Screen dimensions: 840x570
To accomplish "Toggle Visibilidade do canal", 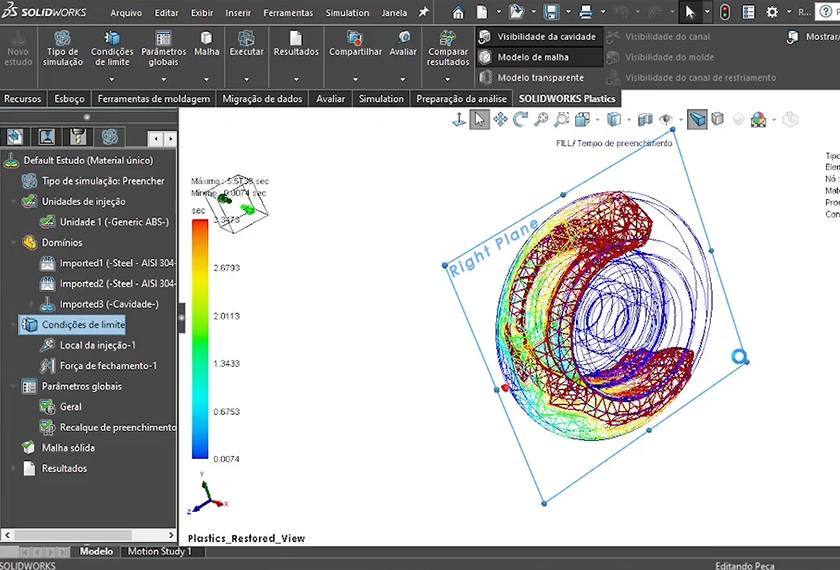I will tap(658, 36).
